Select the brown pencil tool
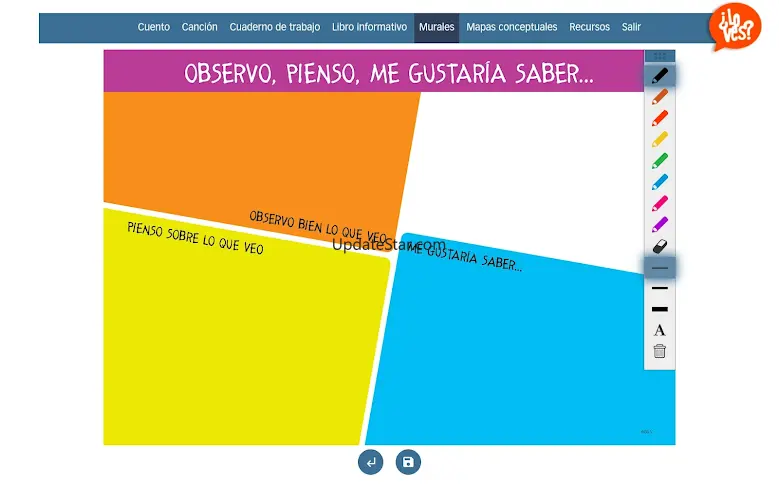779x487 pixels. 659,97
